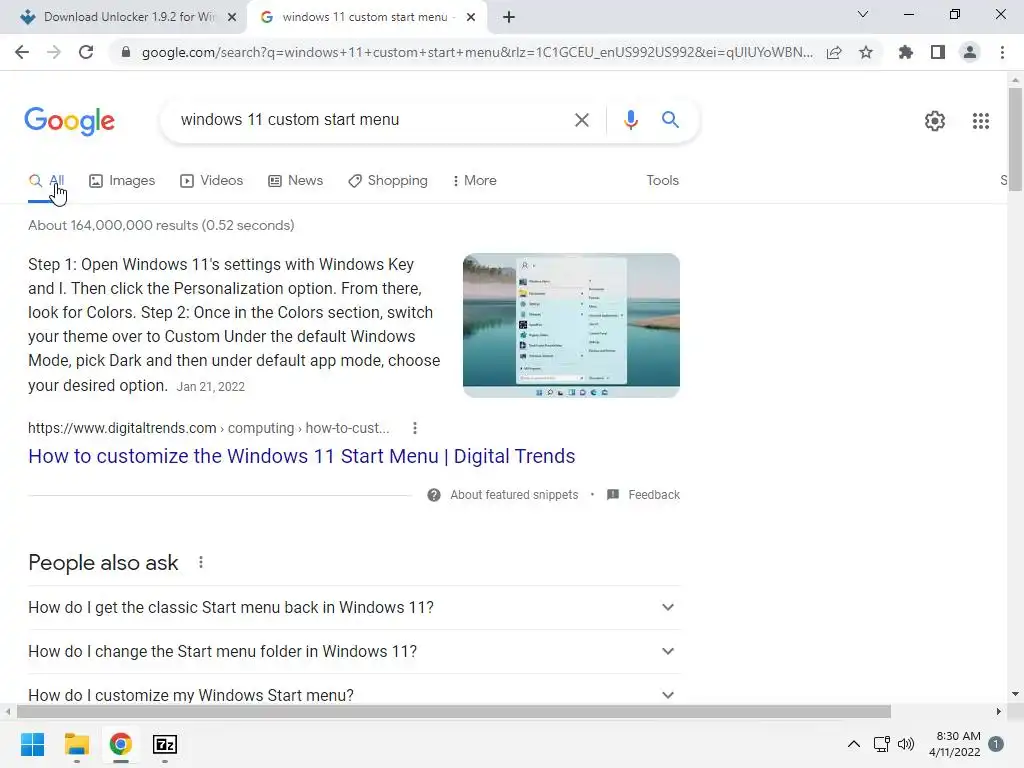Open the notification count badge
Viewport: 1024px width, 768px height.
tap(996, 744)
